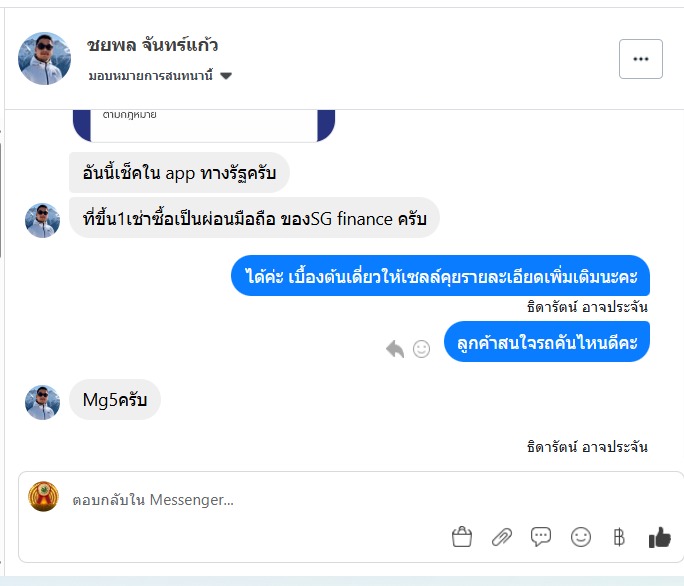The image size is (684, 586).
Task: Open emoji picker in the composer toolbar
Action: pyautogui.click(x=580, y=537)
